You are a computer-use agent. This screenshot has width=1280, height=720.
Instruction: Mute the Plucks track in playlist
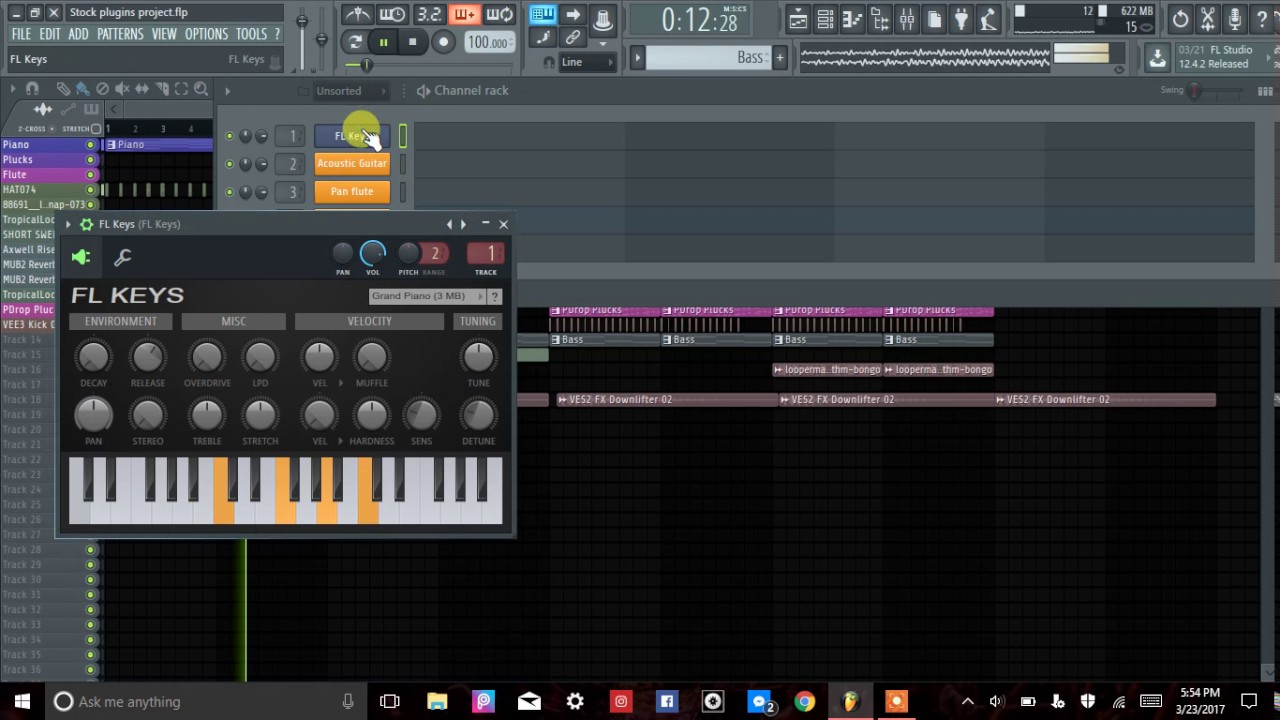pos(90,160)
